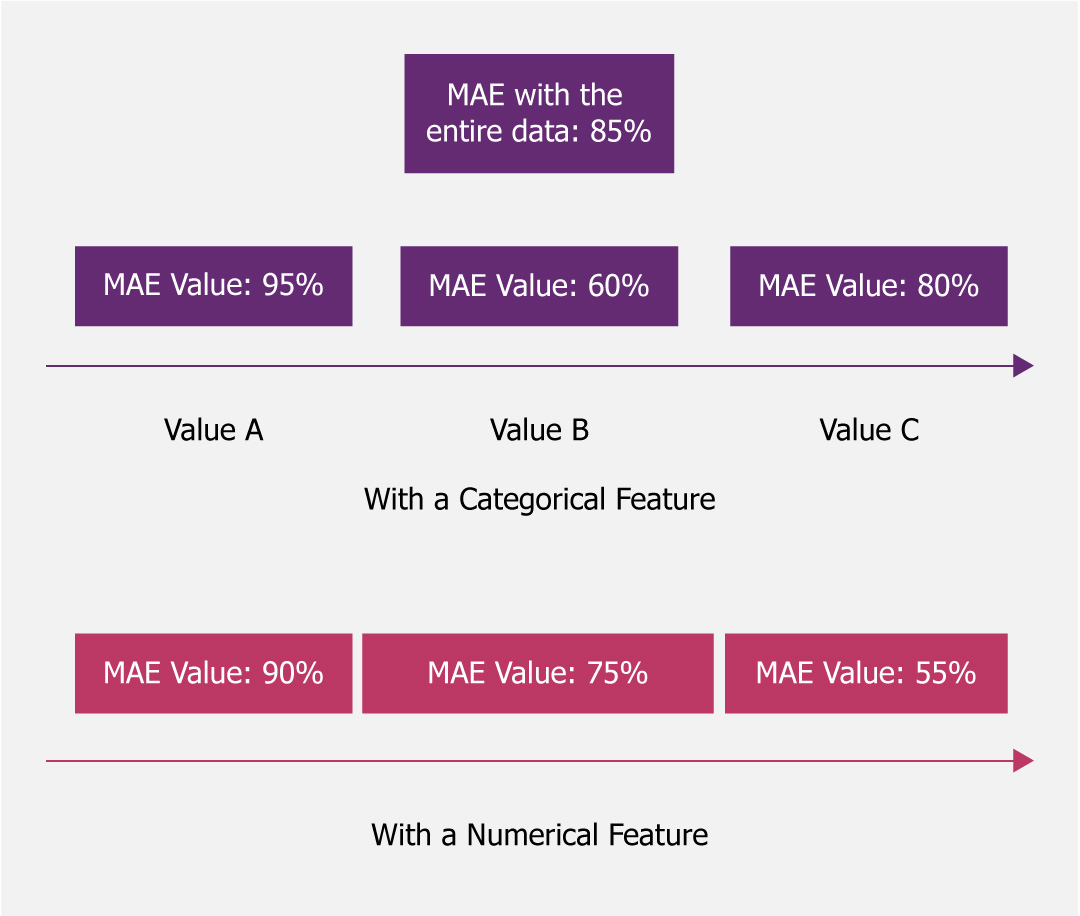Select the 'Value B' axis label

[x=539, y=430]
